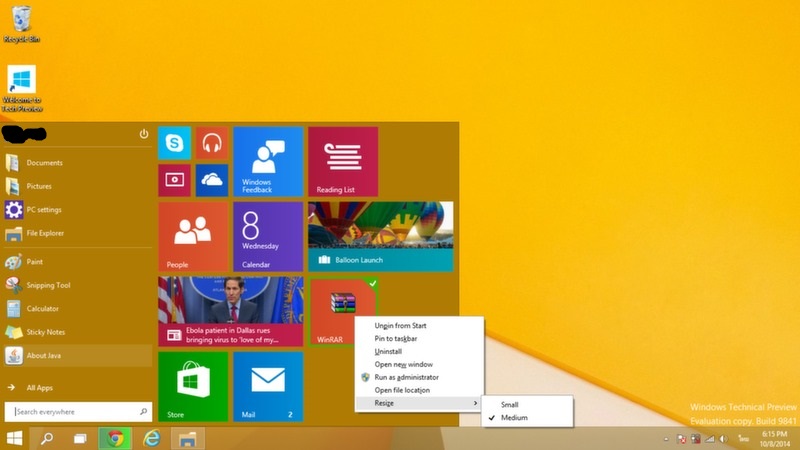Open the Video tile
This screenshot has width=800, height=450.
pyautogui.click(x=174, y=180)
